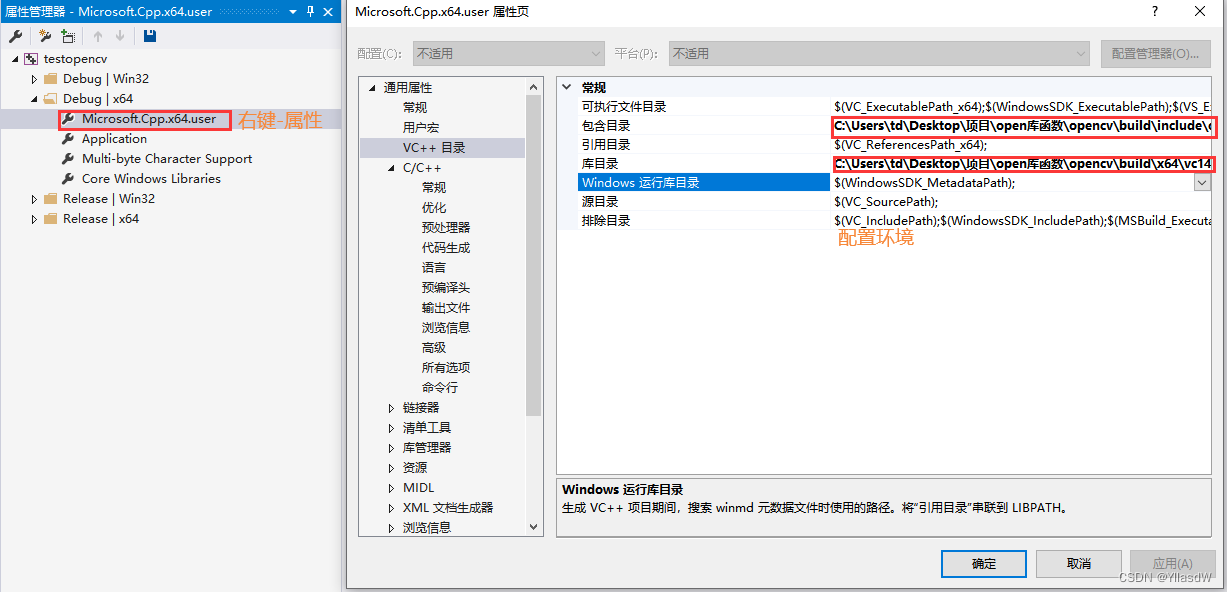1227x592 pixels.
Task: Select the Release | x64 folder icon
Action: [51, 219]
